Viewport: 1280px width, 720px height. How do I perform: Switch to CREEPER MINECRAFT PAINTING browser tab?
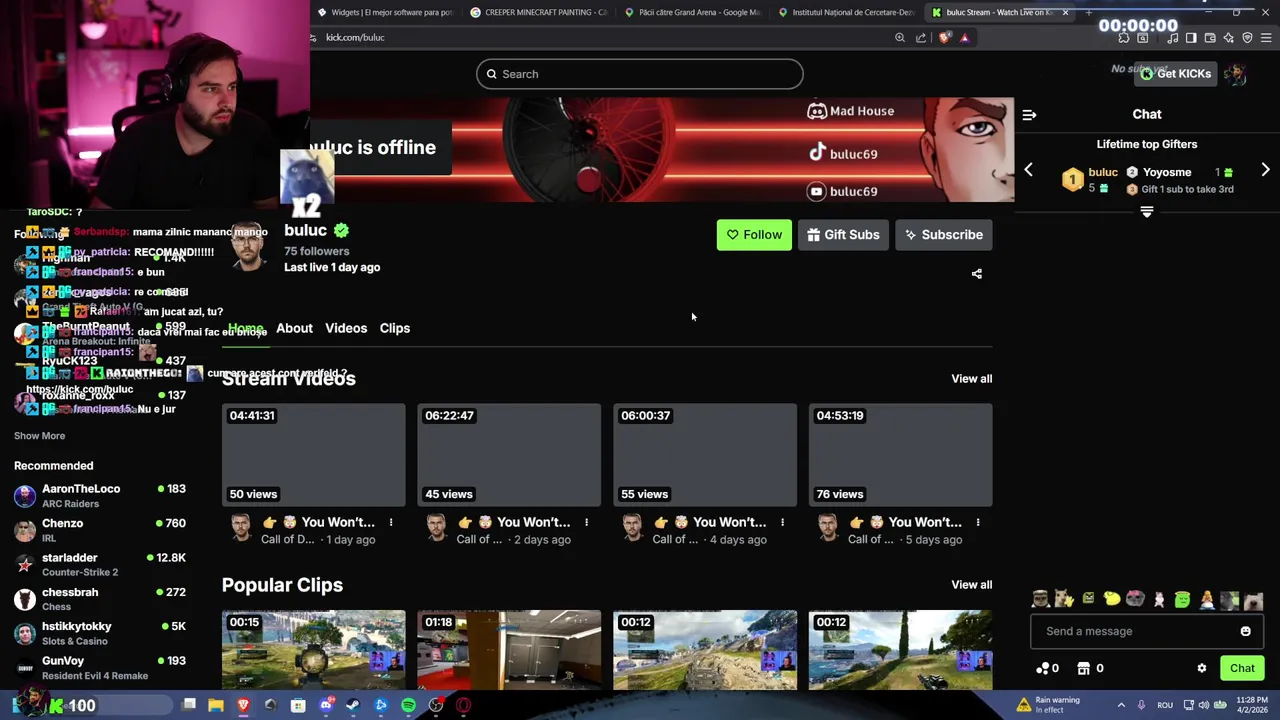(x=538, y=12)
